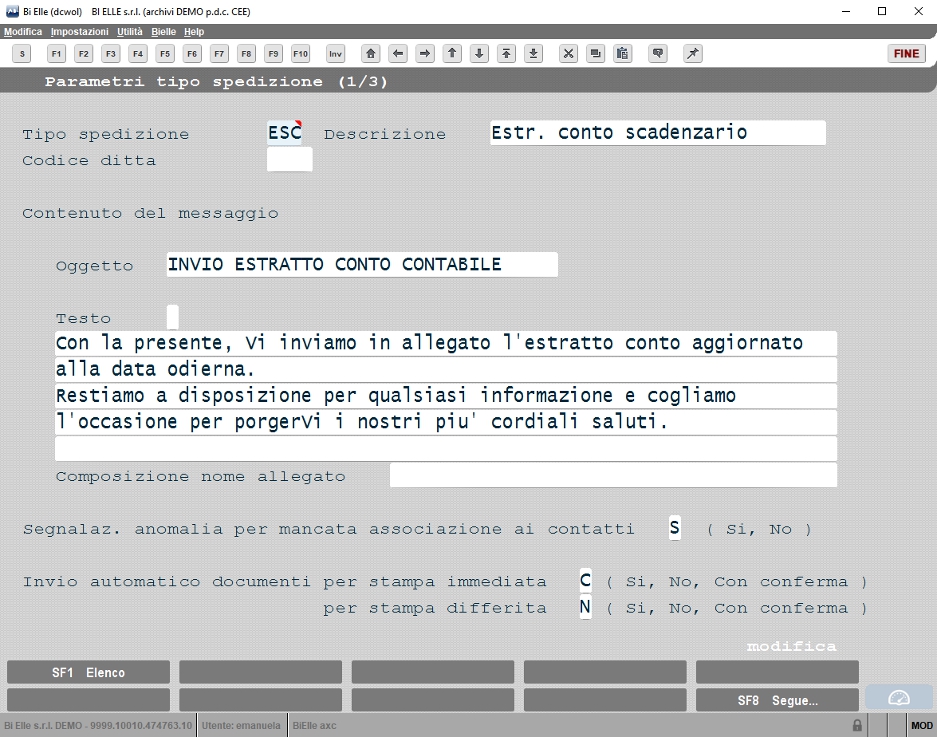Click the Inv (Enter) toolbar key
This screenshot has height=737, width=937.
click(x=335, y=54)
